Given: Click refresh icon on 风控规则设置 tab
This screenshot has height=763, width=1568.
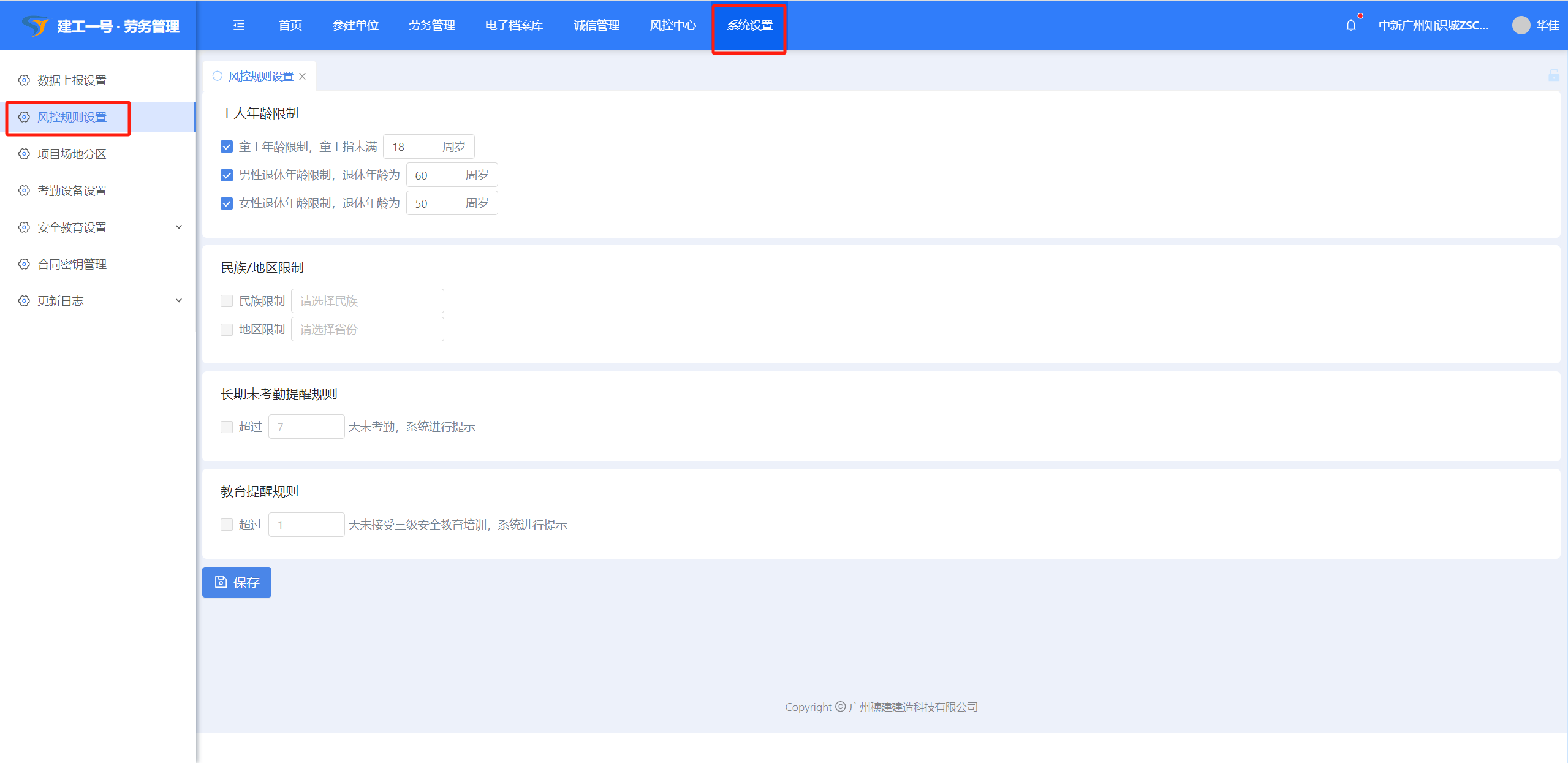Looking at the screenshot, I should [217, 76].
